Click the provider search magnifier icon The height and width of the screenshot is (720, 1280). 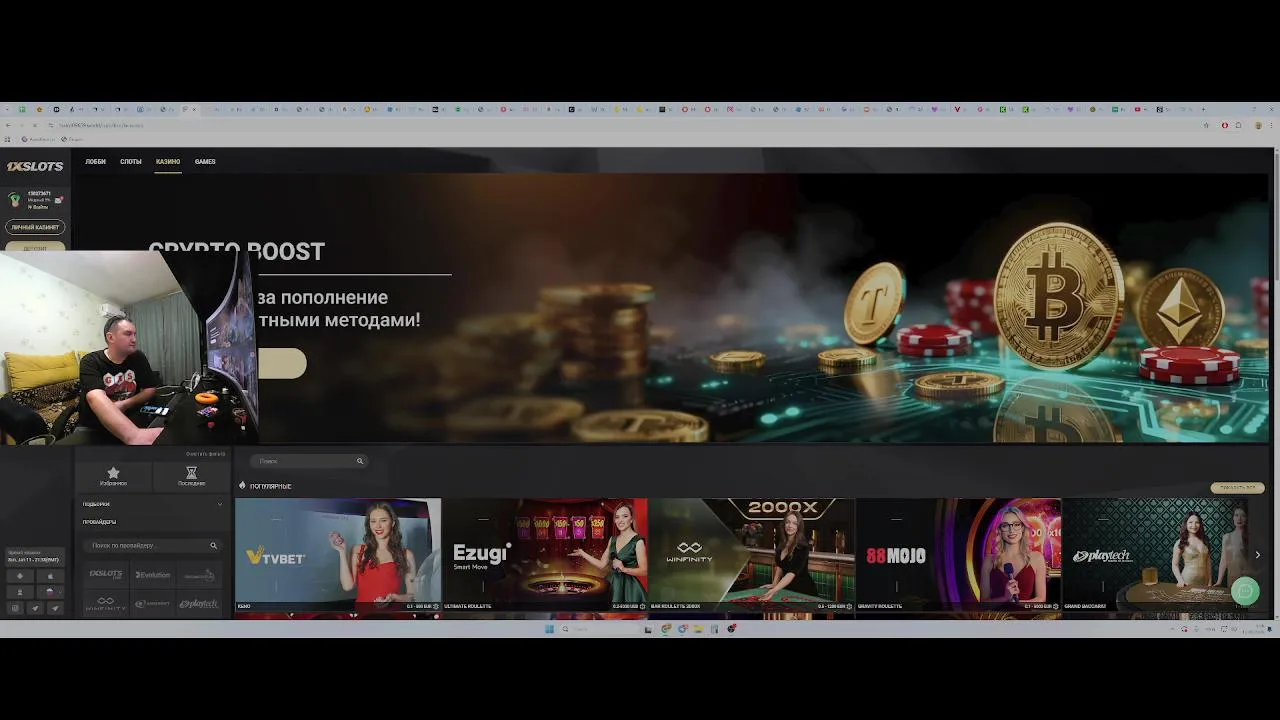pyautogui.click(x=213, y=545)
